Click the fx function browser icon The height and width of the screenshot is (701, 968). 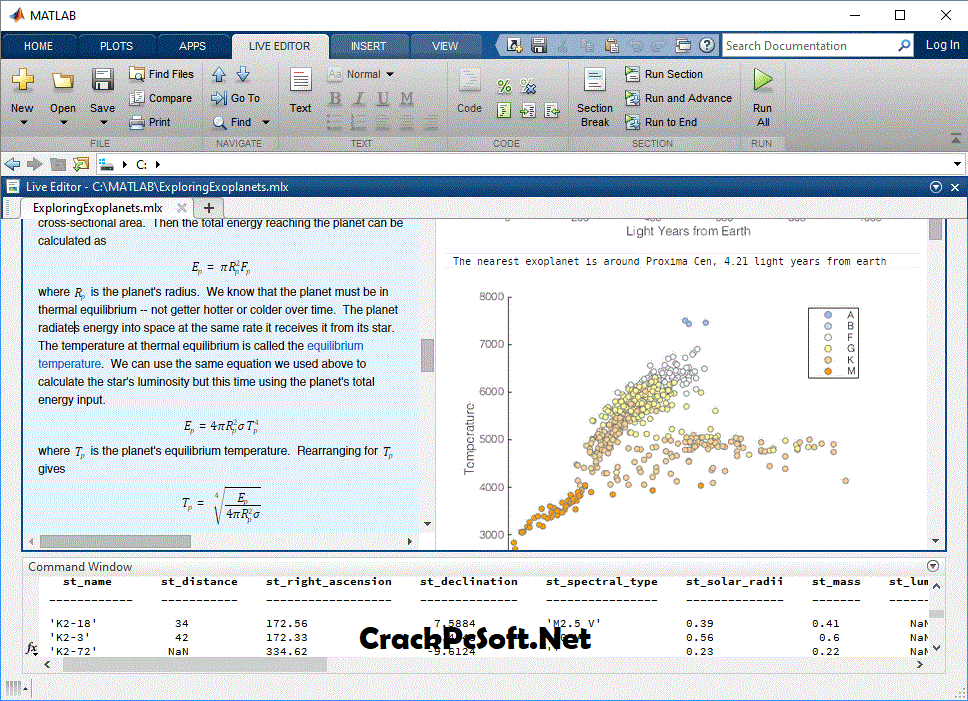(x=31, y=648)
